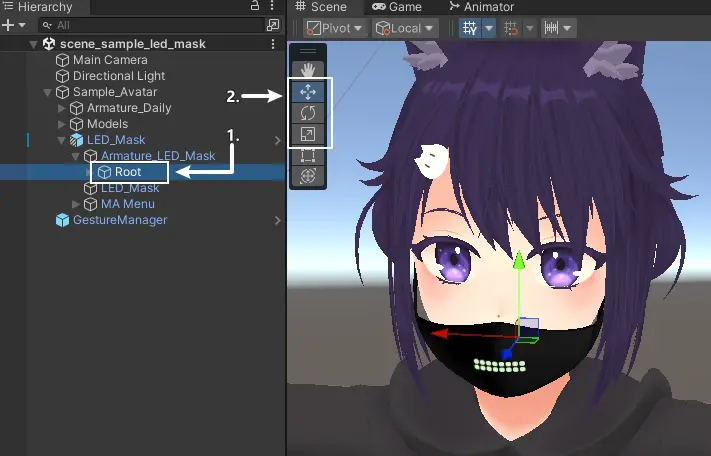711x456 pixels.
Task: Click the green Y-axis gizmo arrow
Action: coord(518,262)
